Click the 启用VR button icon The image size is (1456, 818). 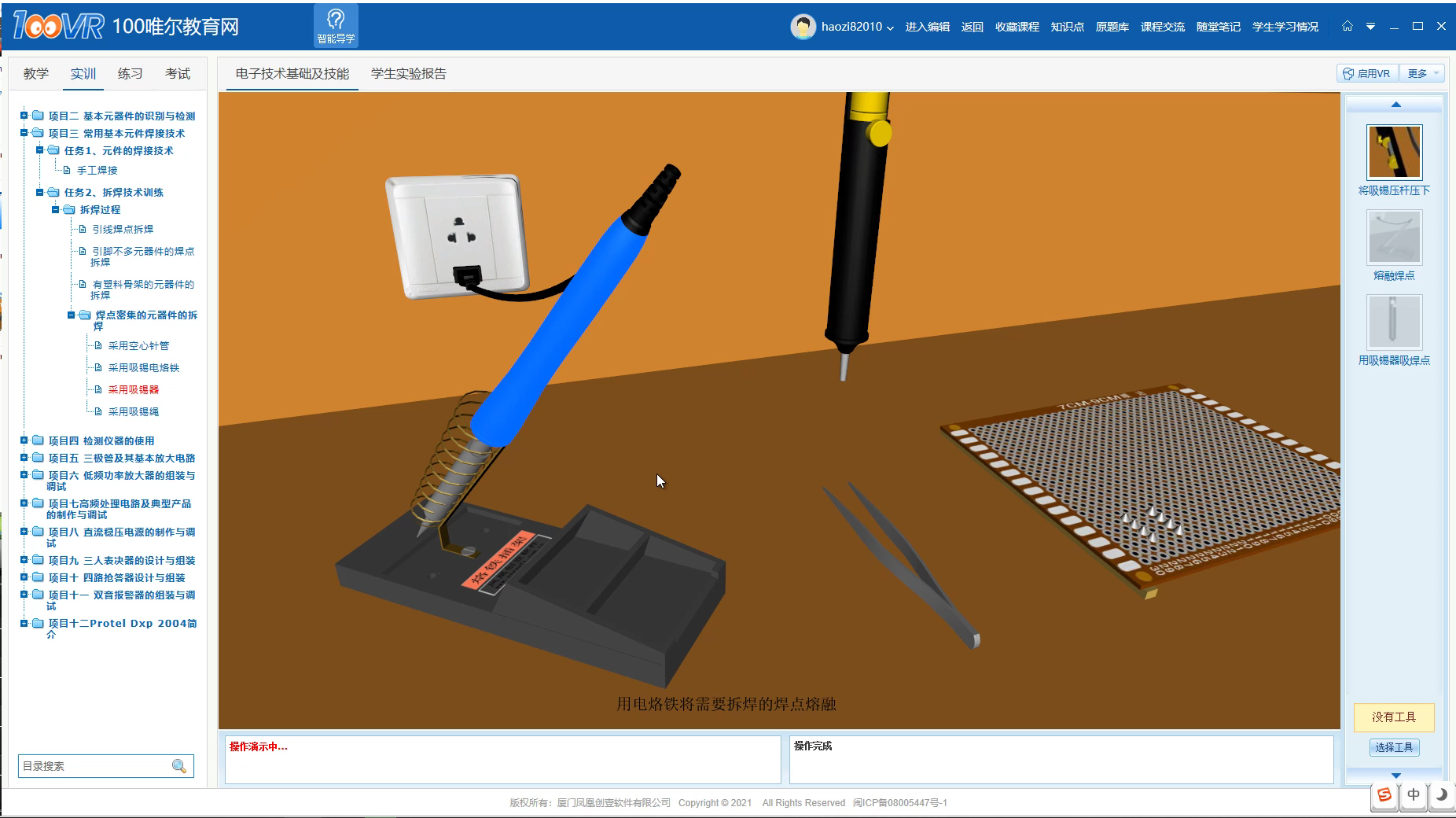pos(1348,73)
